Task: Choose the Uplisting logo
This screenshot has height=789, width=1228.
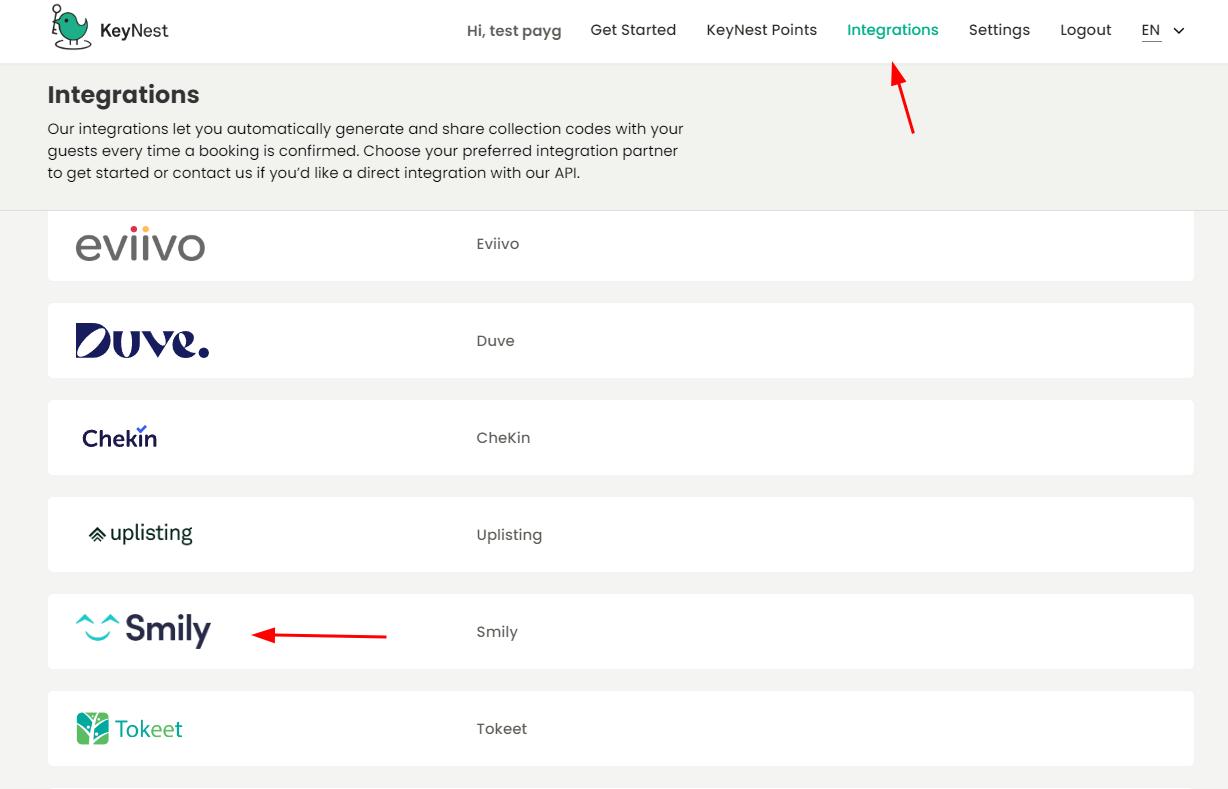Action: (140, 534)
